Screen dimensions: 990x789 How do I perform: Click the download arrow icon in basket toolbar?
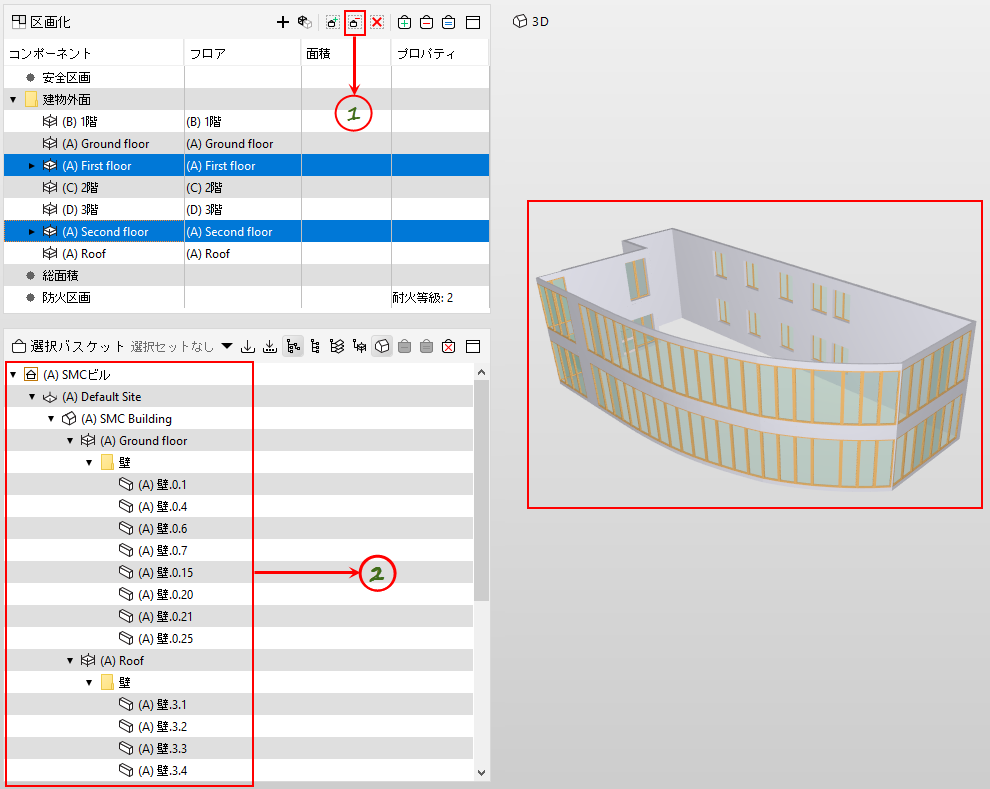[248, 346]
